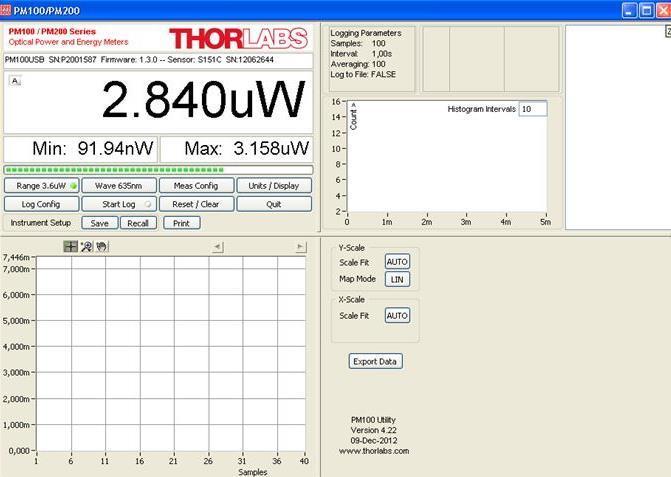The height and width of the screenshot is (477, 671).
Task: Open the Range 3.6uW setting
Action: point(42,186)
